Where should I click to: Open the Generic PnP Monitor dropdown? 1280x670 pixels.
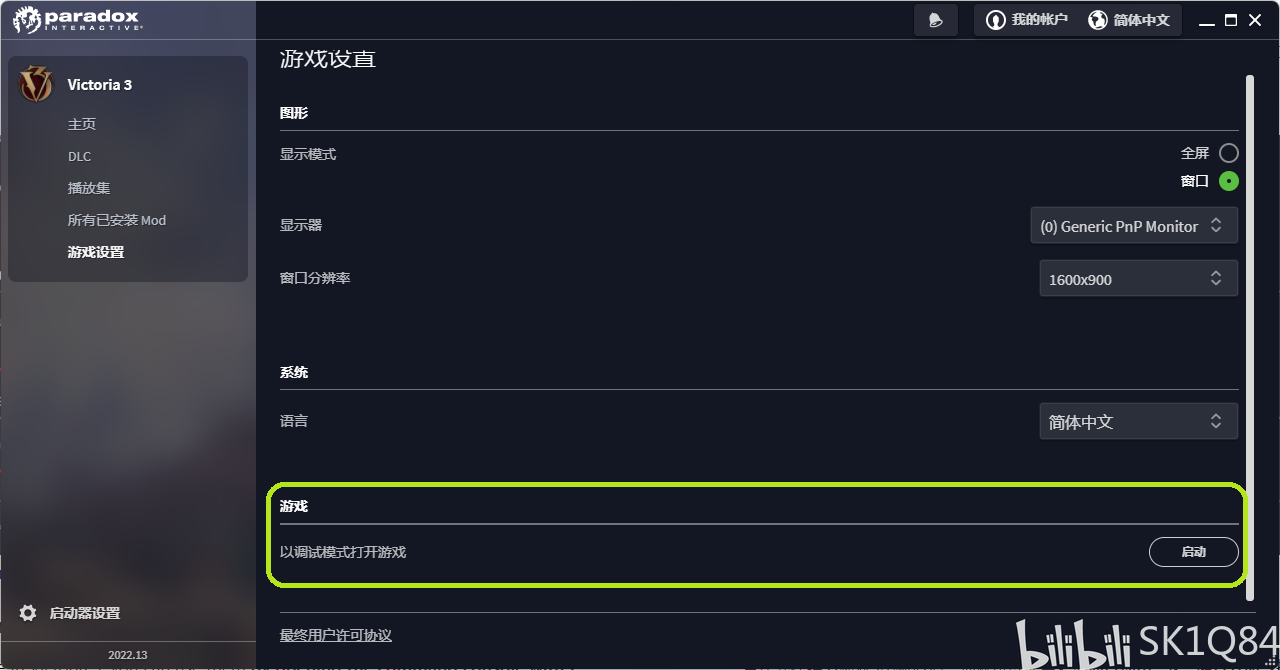pos(1134,225)
